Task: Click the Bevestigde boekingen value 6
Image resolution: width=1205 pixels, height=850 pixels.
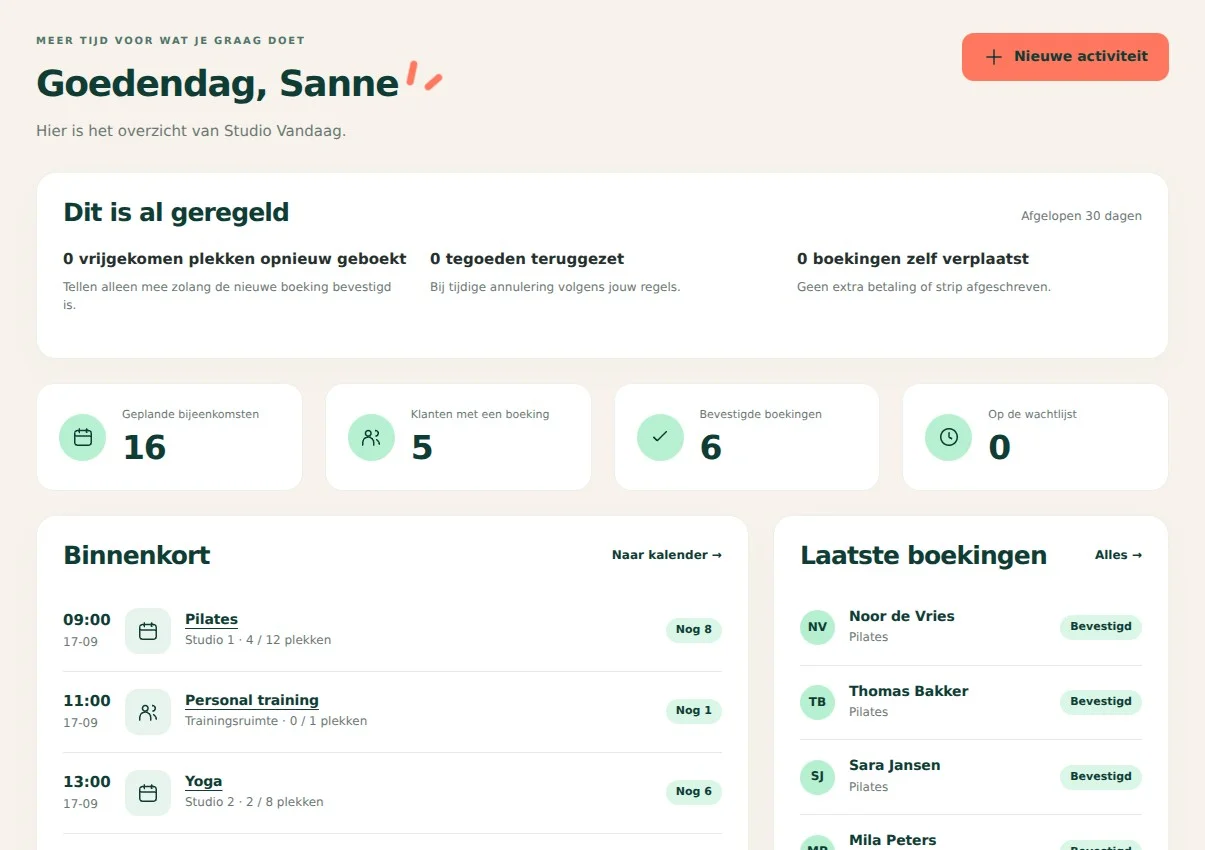Action: pyautogui.click(x=711, y=448)
